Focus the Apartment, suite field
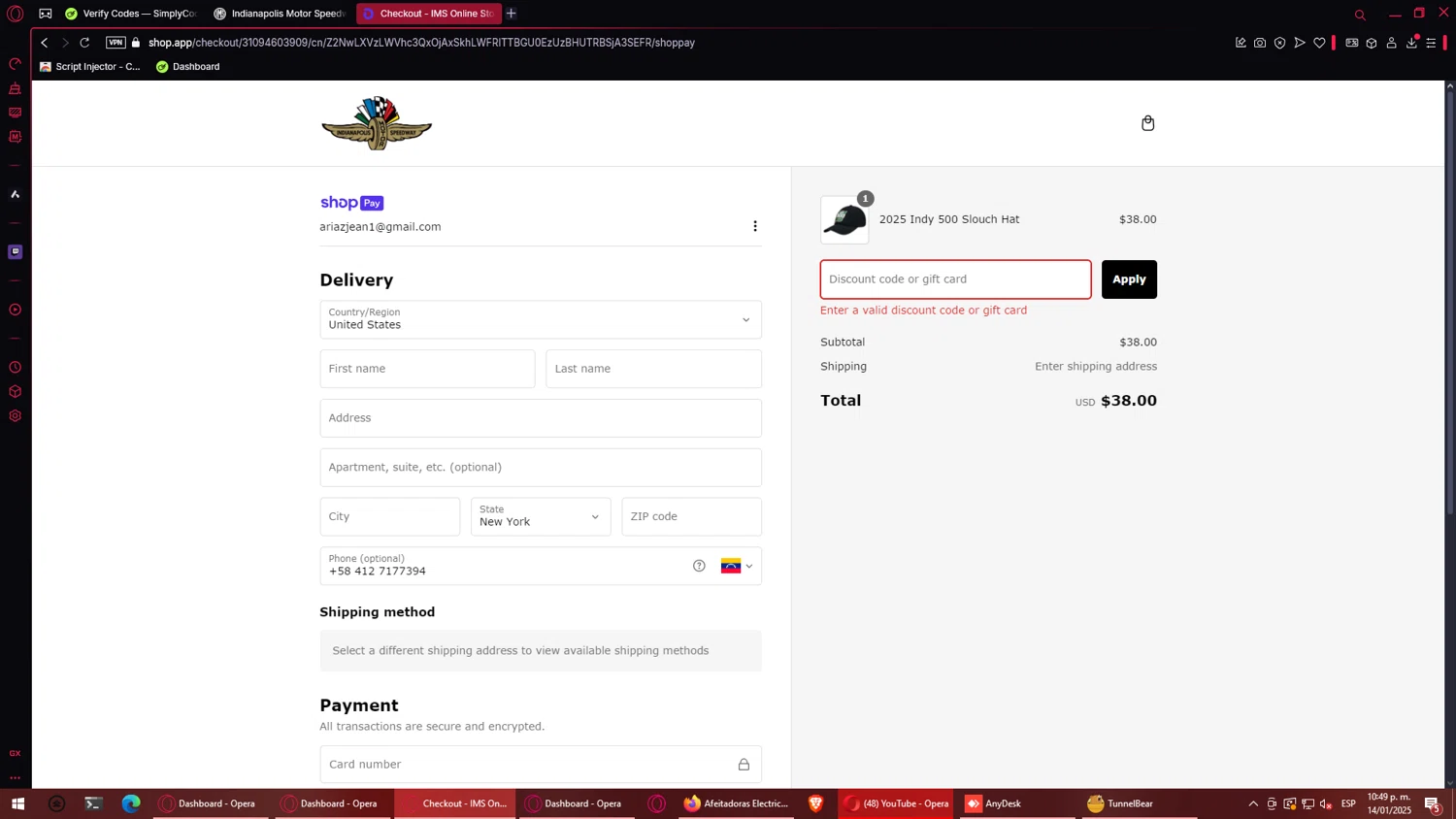Image resolution: width=1456 pixels, height=819 pixels. point(541,468)
